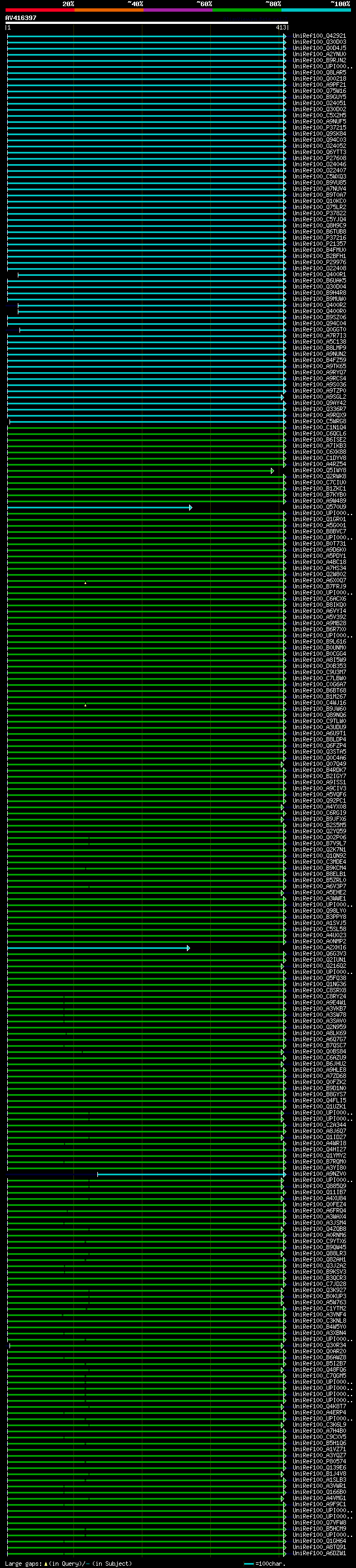Select hit label UniRef100_A4RZ54

tap(319, 464)
